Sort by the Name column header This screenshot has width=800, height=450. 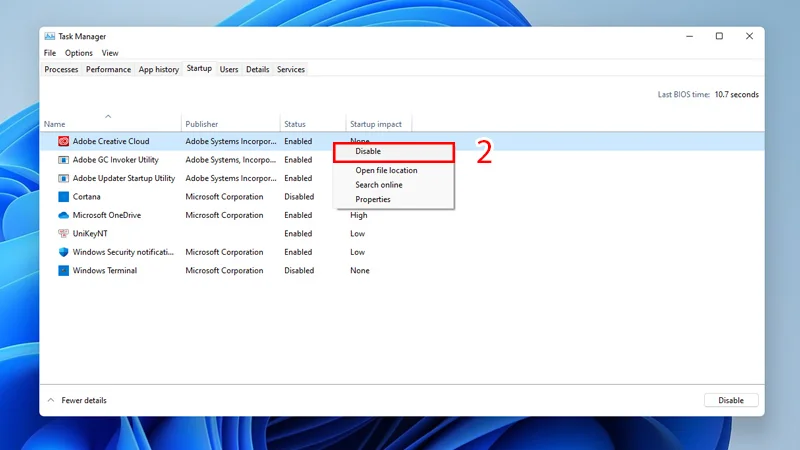point(55,124)
